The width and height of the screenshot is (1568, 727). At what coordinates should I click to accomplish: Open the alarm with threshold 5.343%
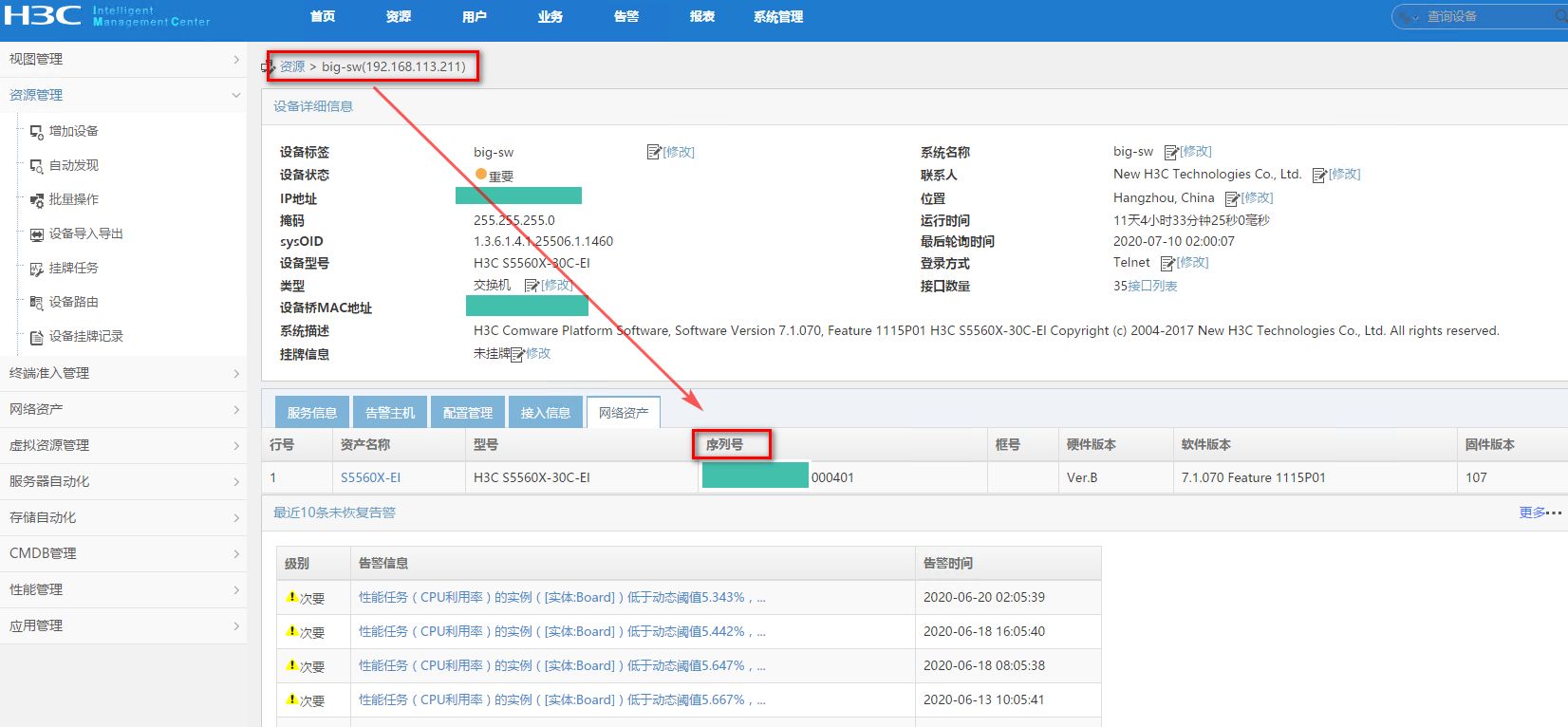pos(562,597)
